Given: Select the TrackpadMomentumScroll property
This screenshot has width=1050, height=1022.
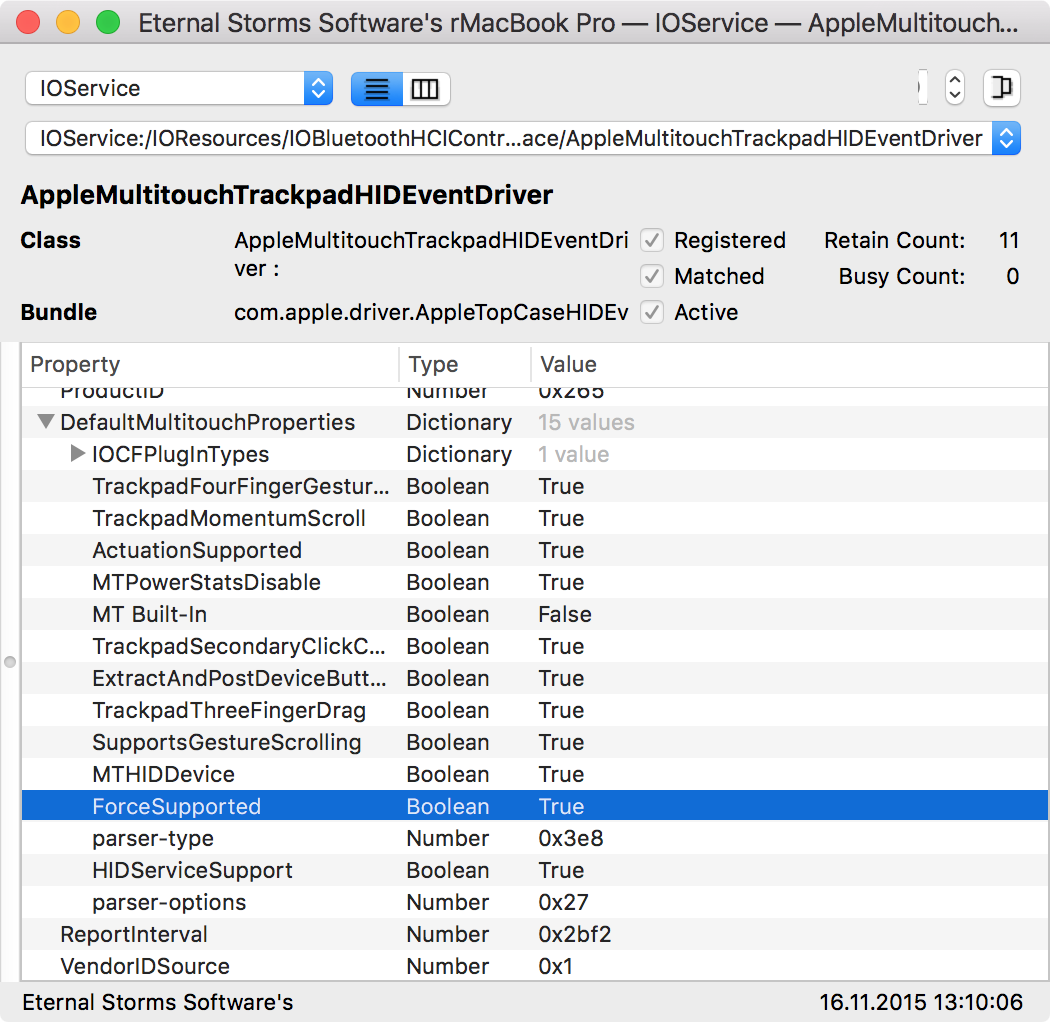Looking at the screenshot, I should [x=534, y=518].
